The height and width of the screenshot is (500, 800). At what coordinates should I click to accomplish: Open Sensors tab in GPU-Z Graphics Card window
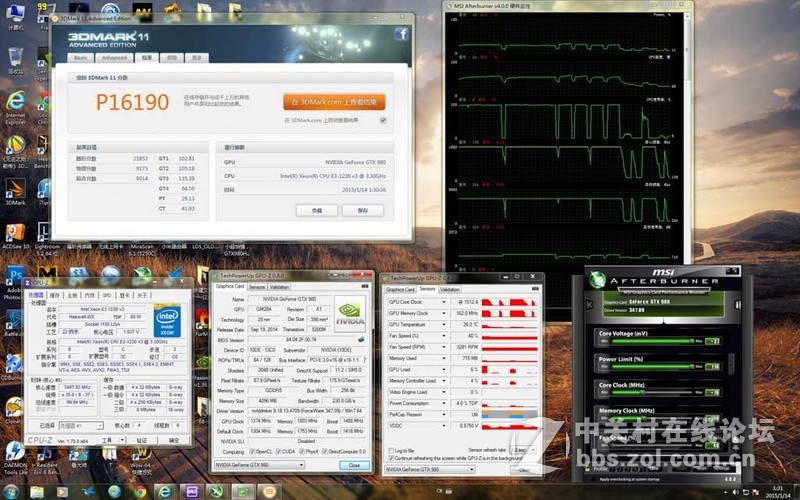[257, 287]
